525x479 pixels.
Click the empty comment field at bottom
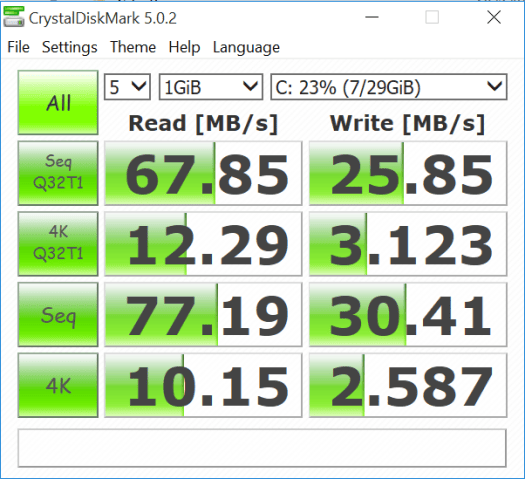point(262,448)
